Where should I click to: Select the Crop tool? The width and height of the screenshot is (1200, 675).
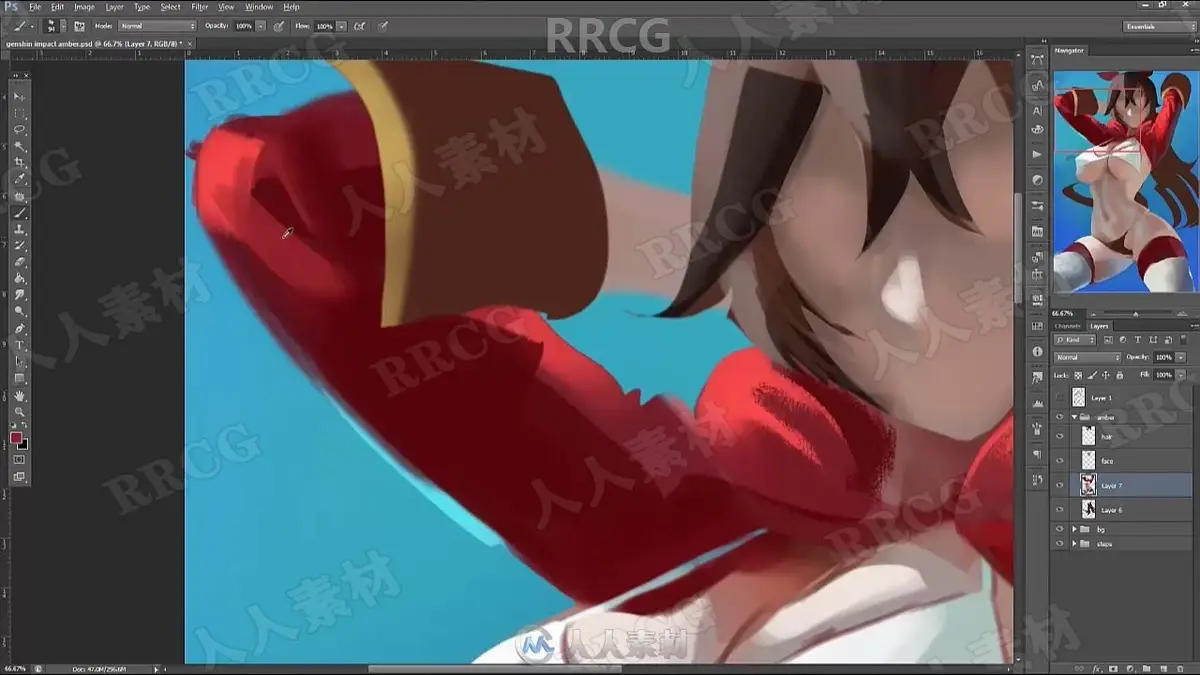(x=19, y=164)
